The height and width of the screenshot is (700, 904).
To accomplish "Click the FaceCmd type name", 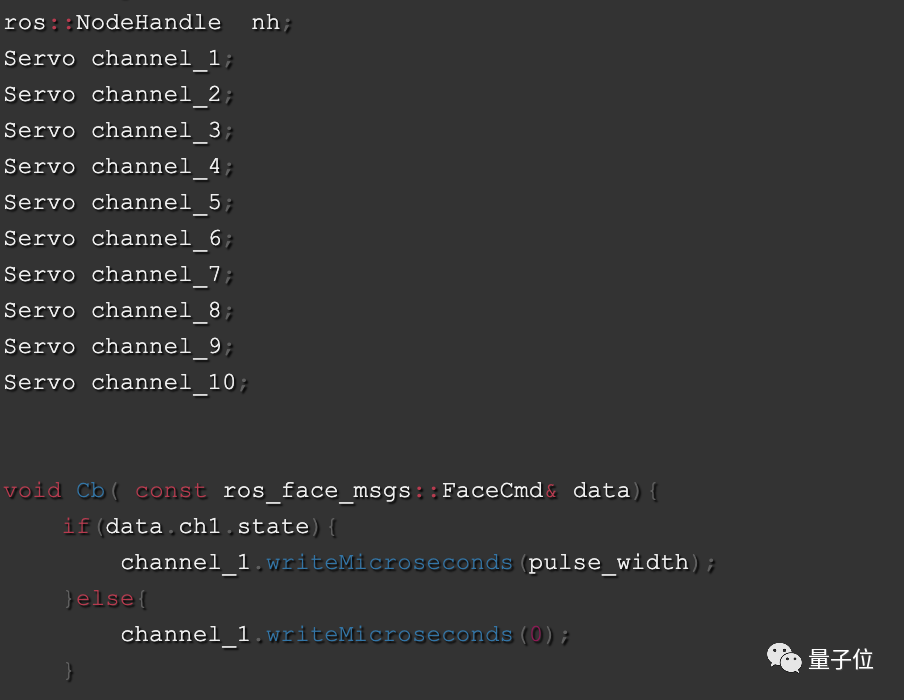I will tap(491, 490).
